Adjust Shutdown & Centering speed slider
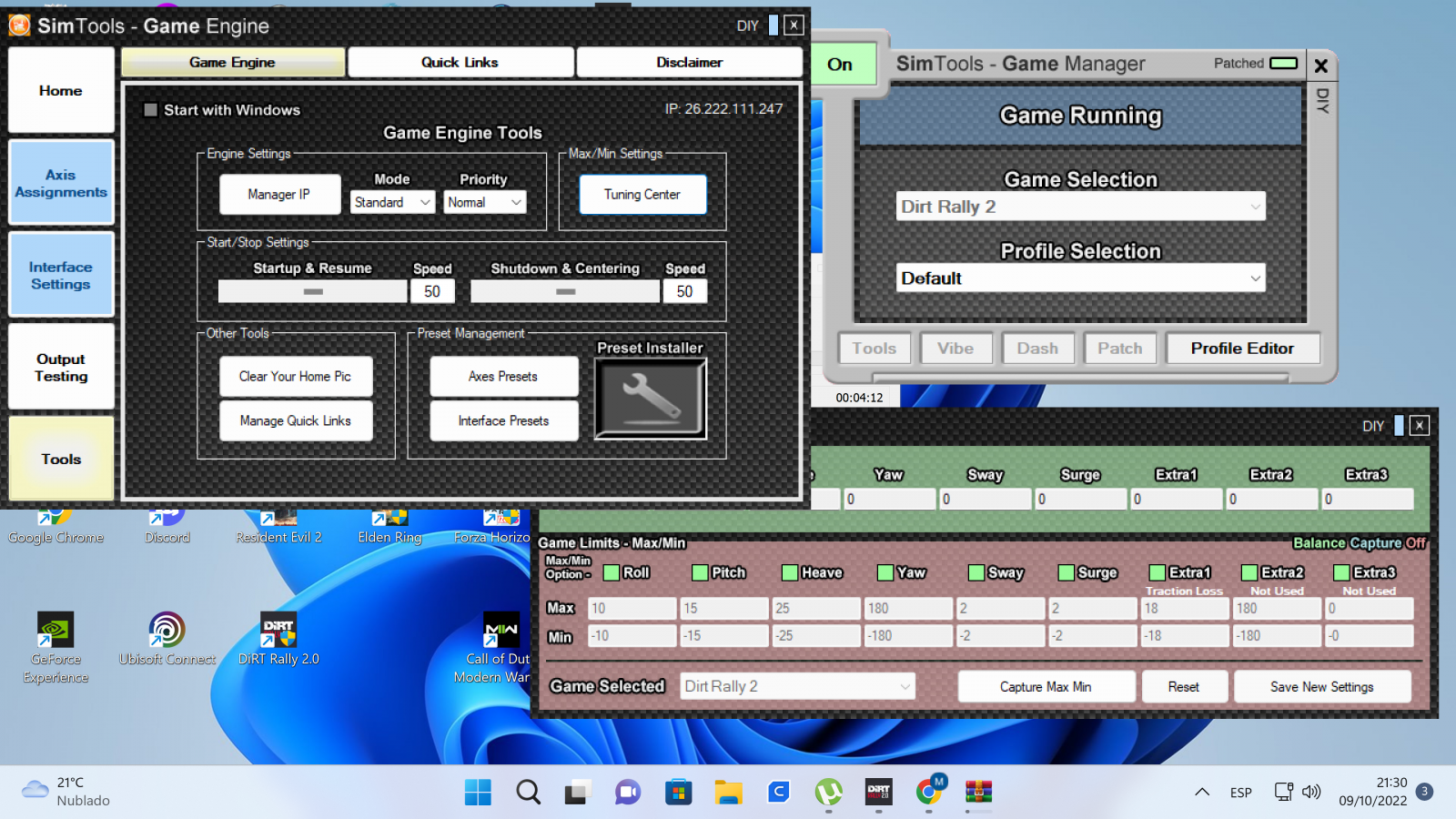 pos(565,291)
